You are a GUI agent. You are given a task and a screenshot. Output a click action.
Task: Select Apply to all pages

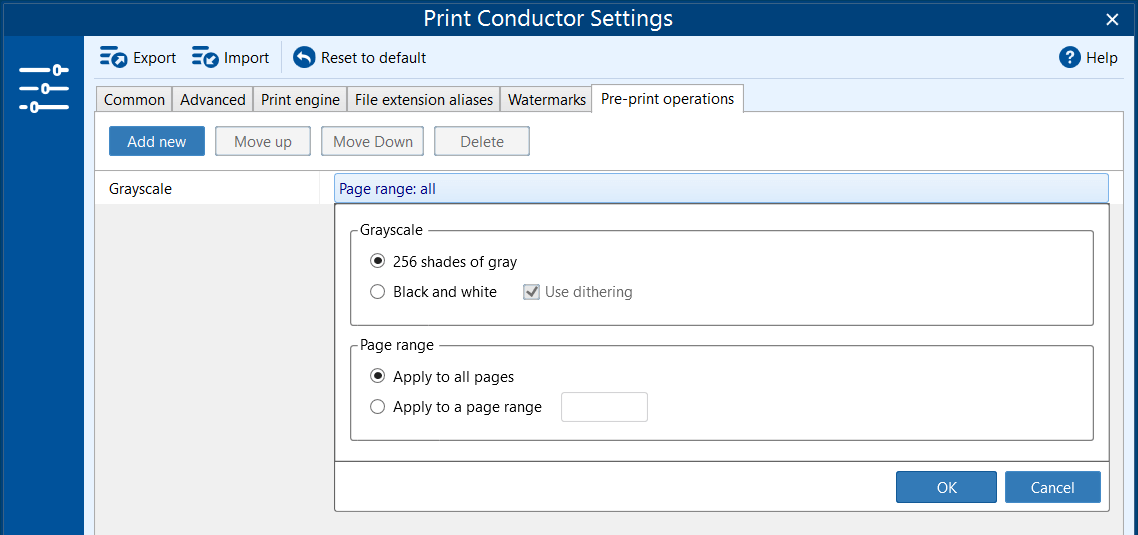coord(377,377)
